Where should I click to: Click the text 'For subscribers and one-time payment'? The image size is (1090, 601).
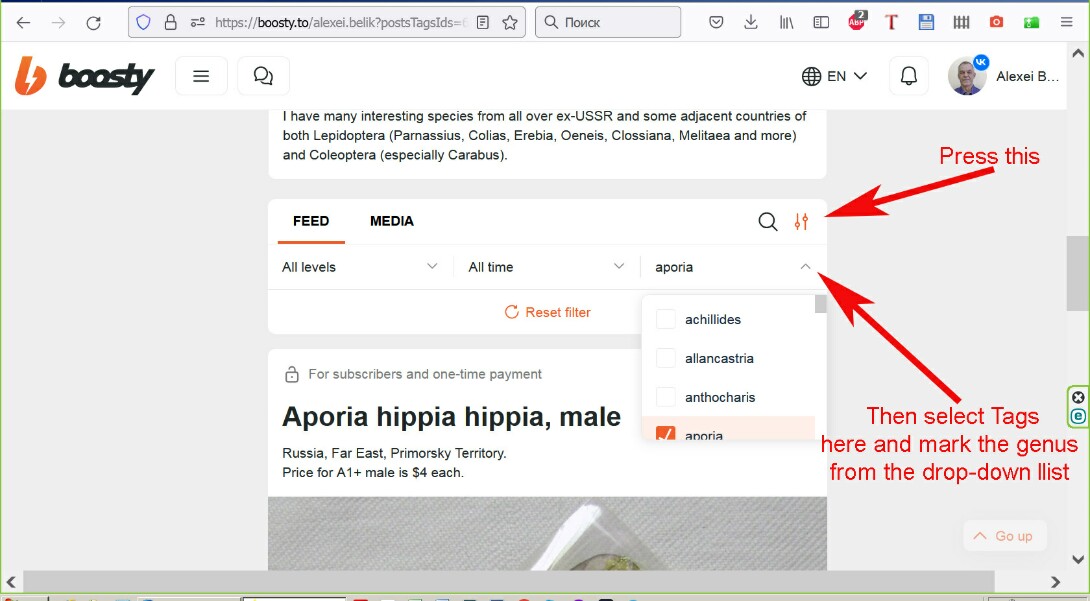tap(425, 374)
